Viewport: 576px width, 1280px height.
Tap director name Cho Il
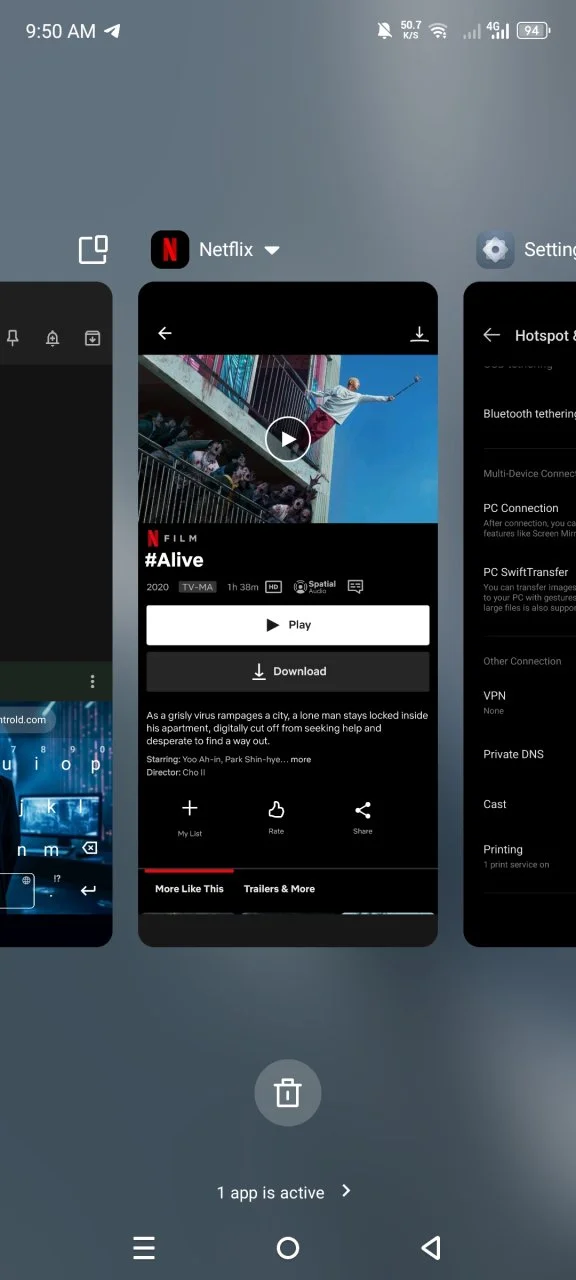[193, 773]
